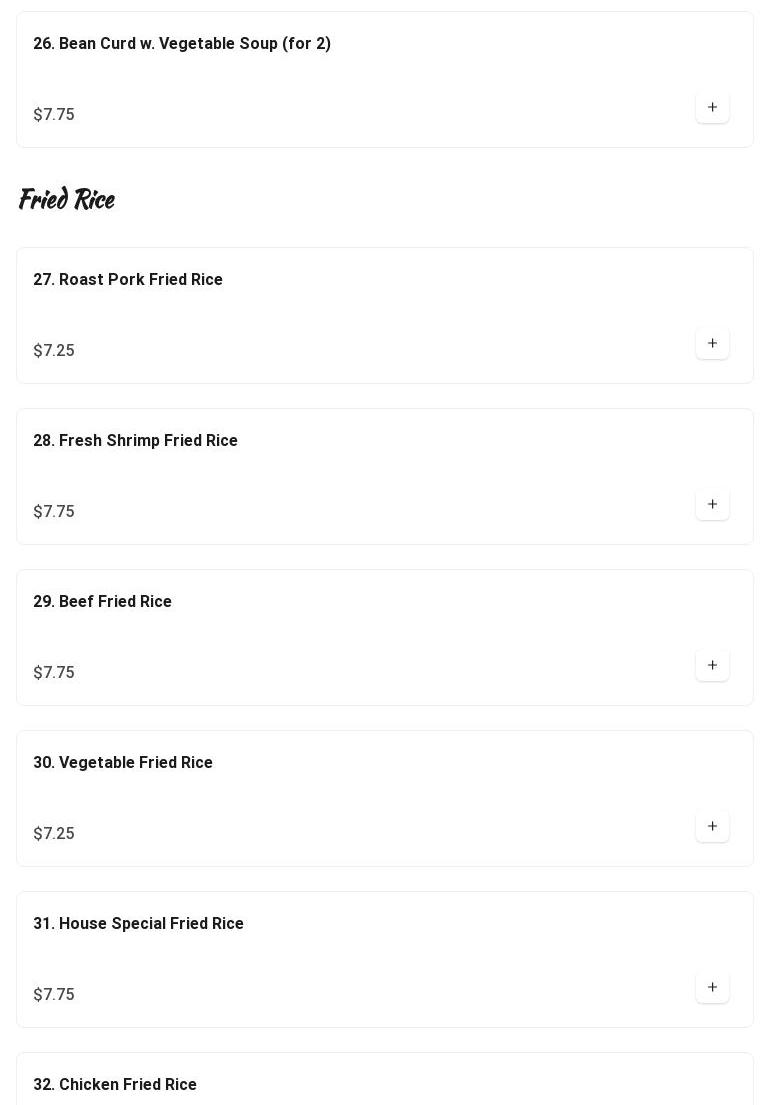Add Roast Pork Fried Rice with plus icon
The width and height of the screenshot is (770, 1105).
point(712,343)
